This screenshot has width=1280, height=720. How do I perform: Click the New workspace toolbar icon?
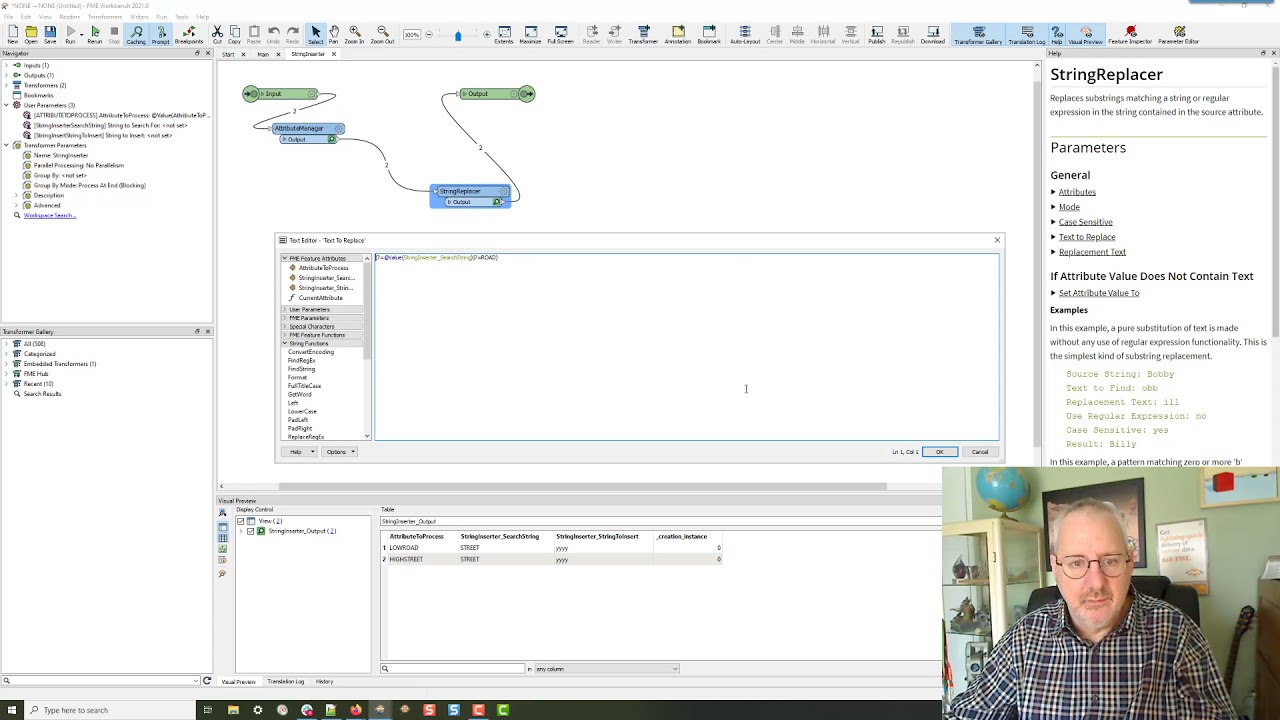pyautogui.click(x=12, y=35)
